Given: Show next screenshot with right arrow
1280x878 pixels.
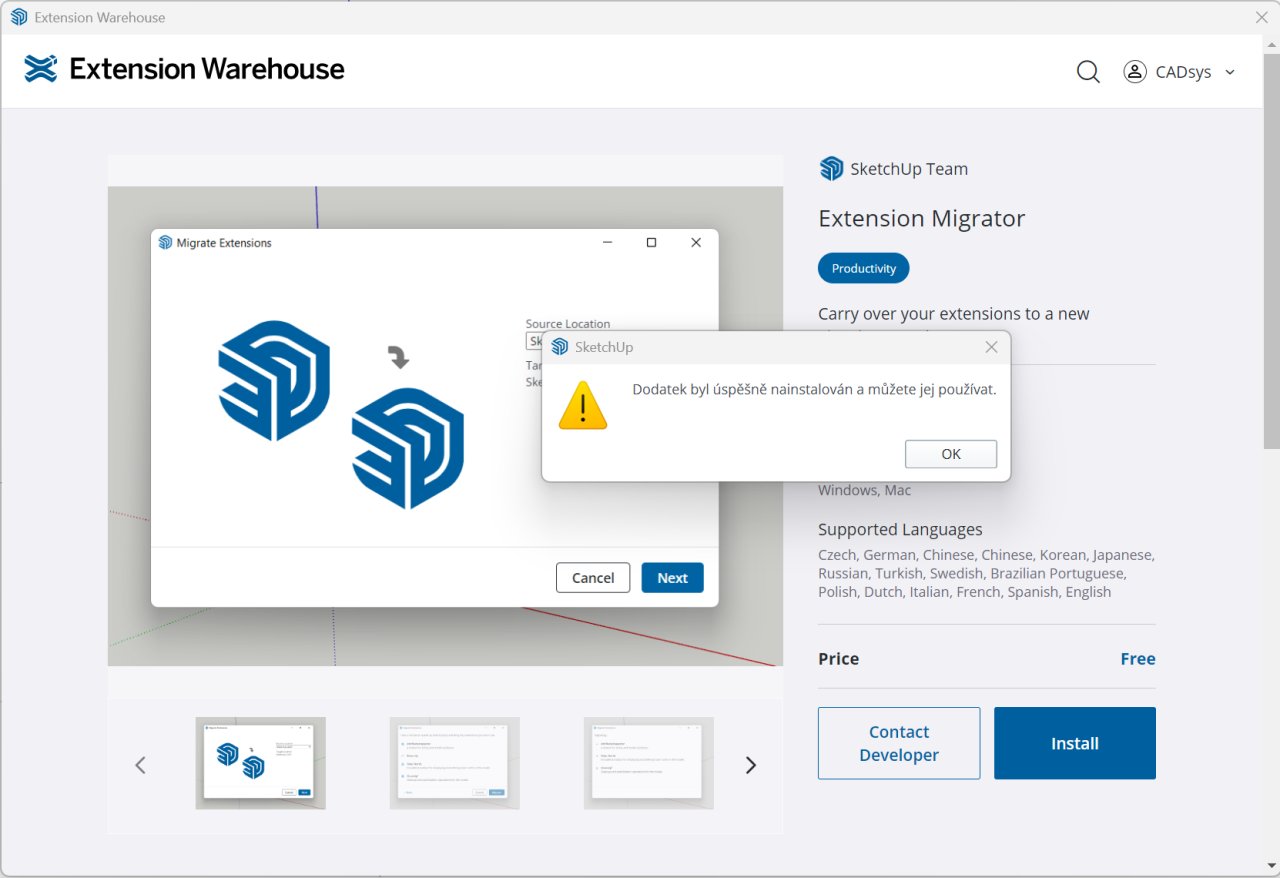Looking at the screenshot, I should (750, 765).
